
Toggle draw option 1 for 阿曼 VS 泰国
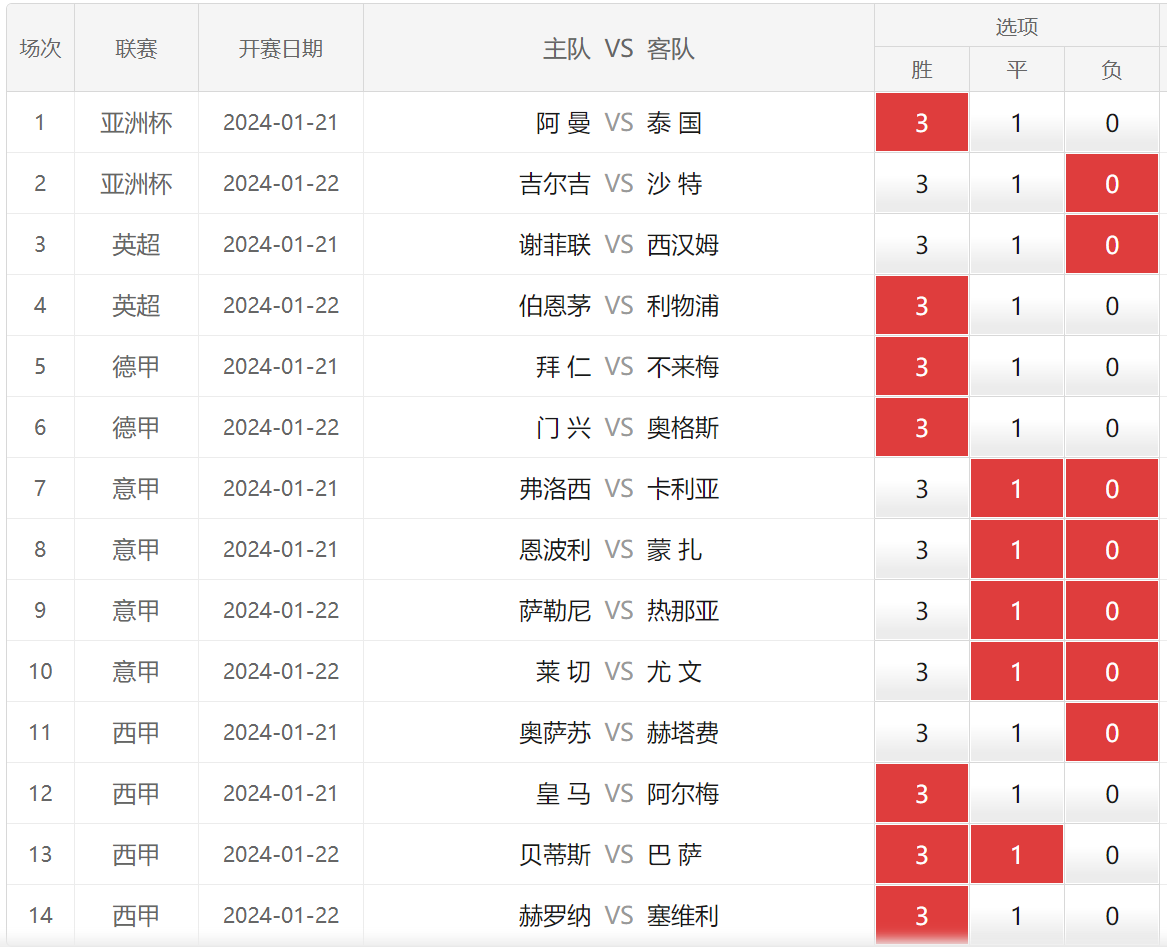coord(1017,122)
